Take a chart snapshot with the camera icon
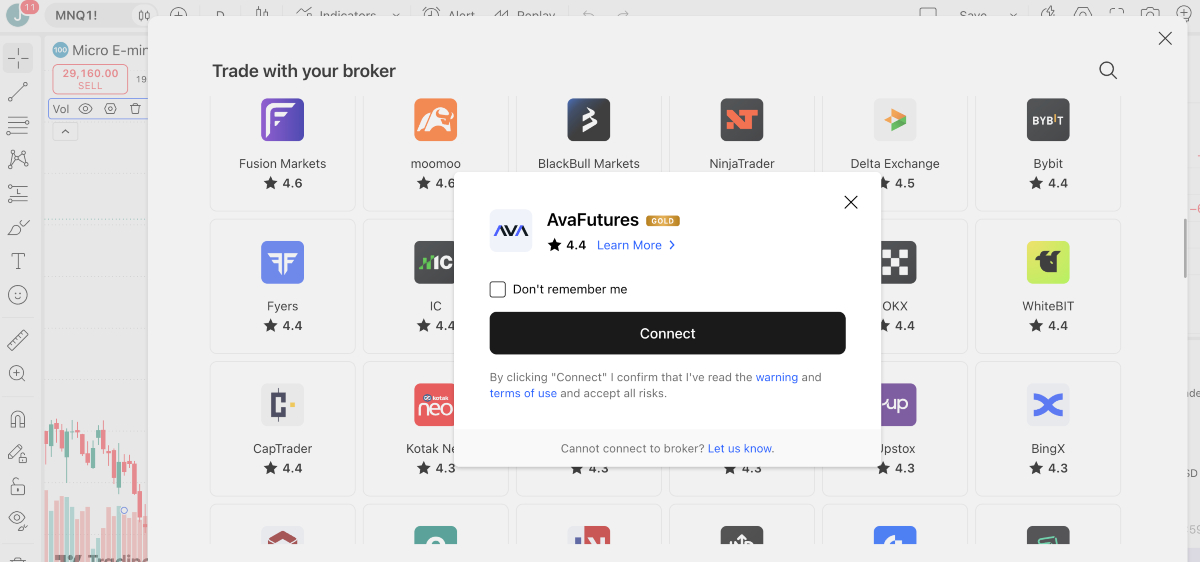The width and height of the screenshot is (1200, 562). 1151,15
